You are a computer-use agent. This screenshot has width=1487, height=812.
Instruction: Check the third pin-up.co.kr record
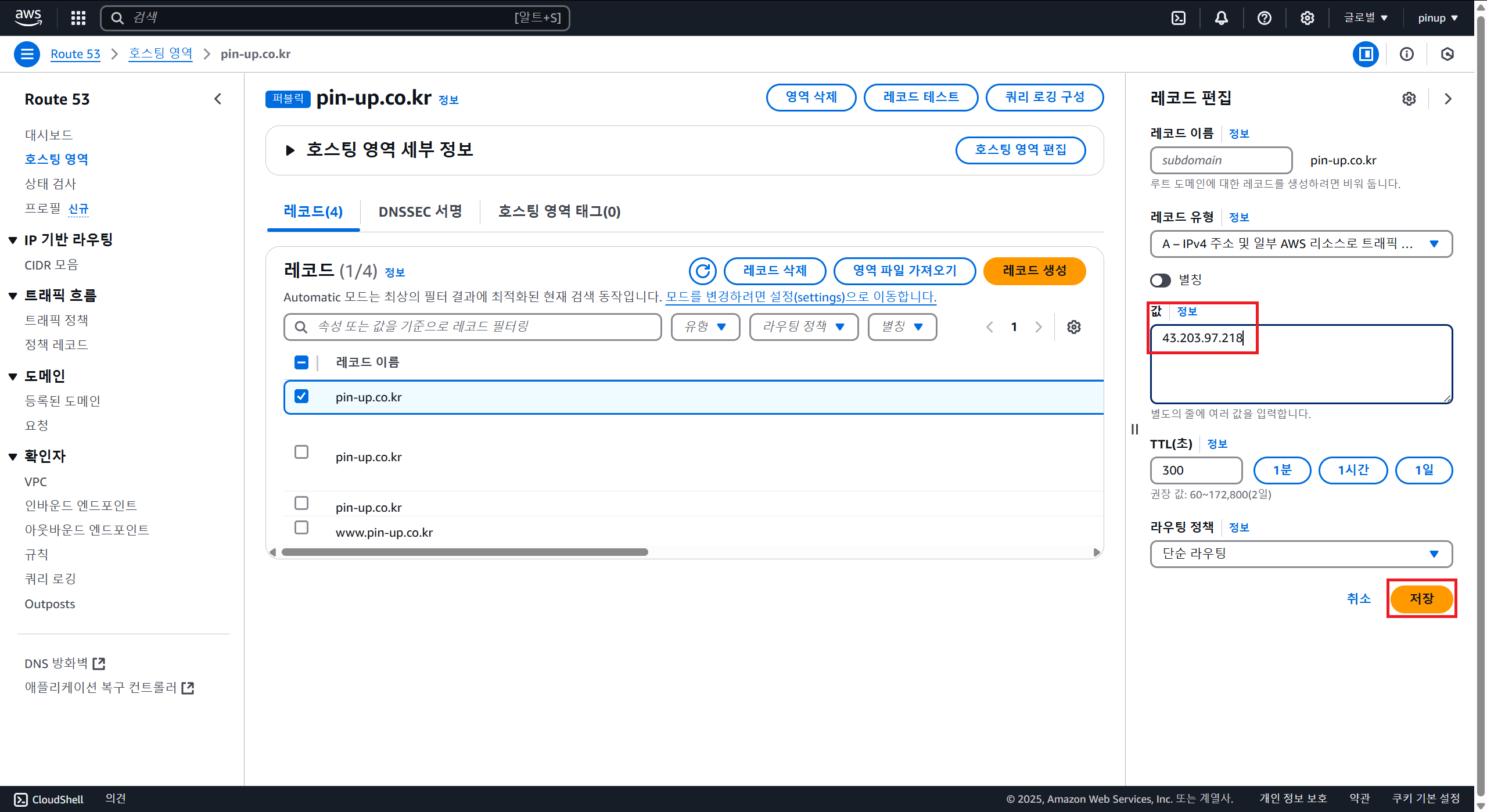coord(301,503)
